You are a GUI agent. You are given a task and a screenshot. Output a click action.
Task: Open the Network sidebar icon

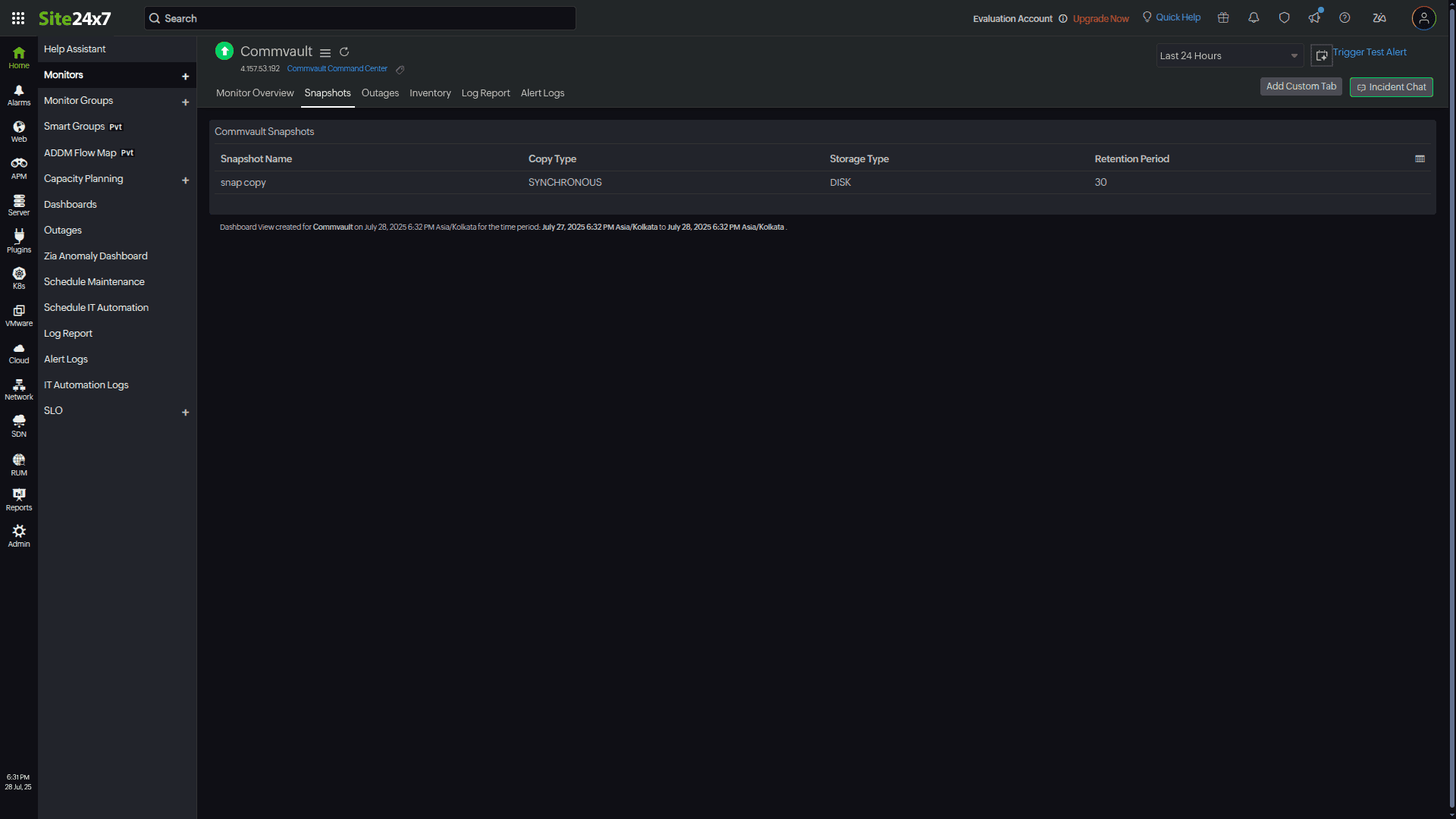19,389
